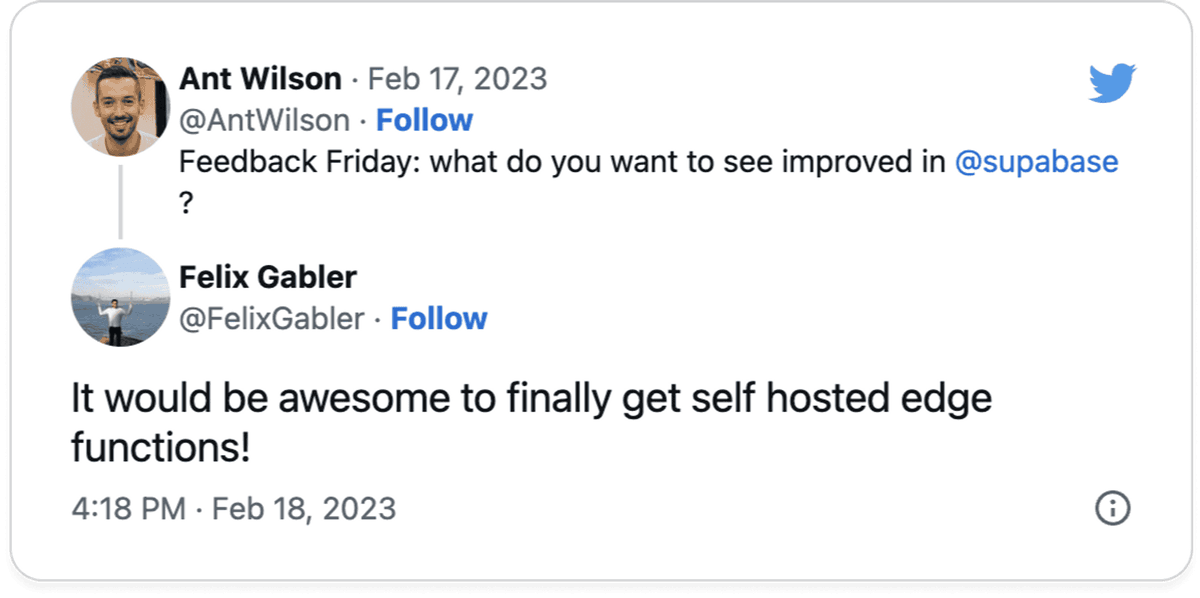Open the tweet info circle icon

[x=1112, y=509]
